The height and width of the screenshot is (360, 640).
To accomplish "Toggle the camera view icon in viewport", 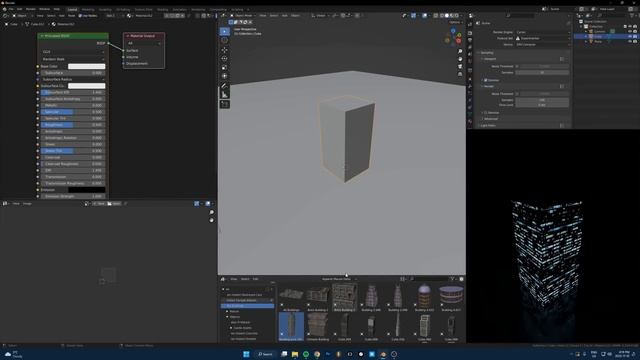I will point(460,66).
